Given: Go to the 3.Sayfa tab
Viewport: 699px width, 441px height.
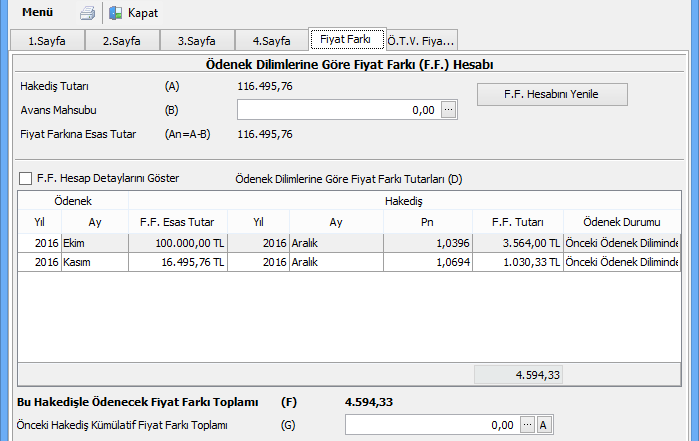Looking at the screenshot, I should (197, 41).
